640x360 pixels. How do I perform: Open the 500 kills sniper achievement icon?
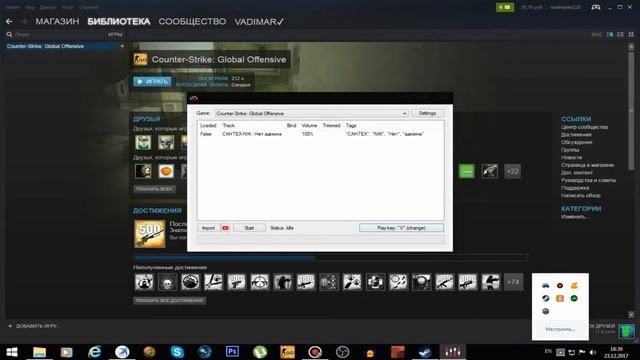pos(150,234)
